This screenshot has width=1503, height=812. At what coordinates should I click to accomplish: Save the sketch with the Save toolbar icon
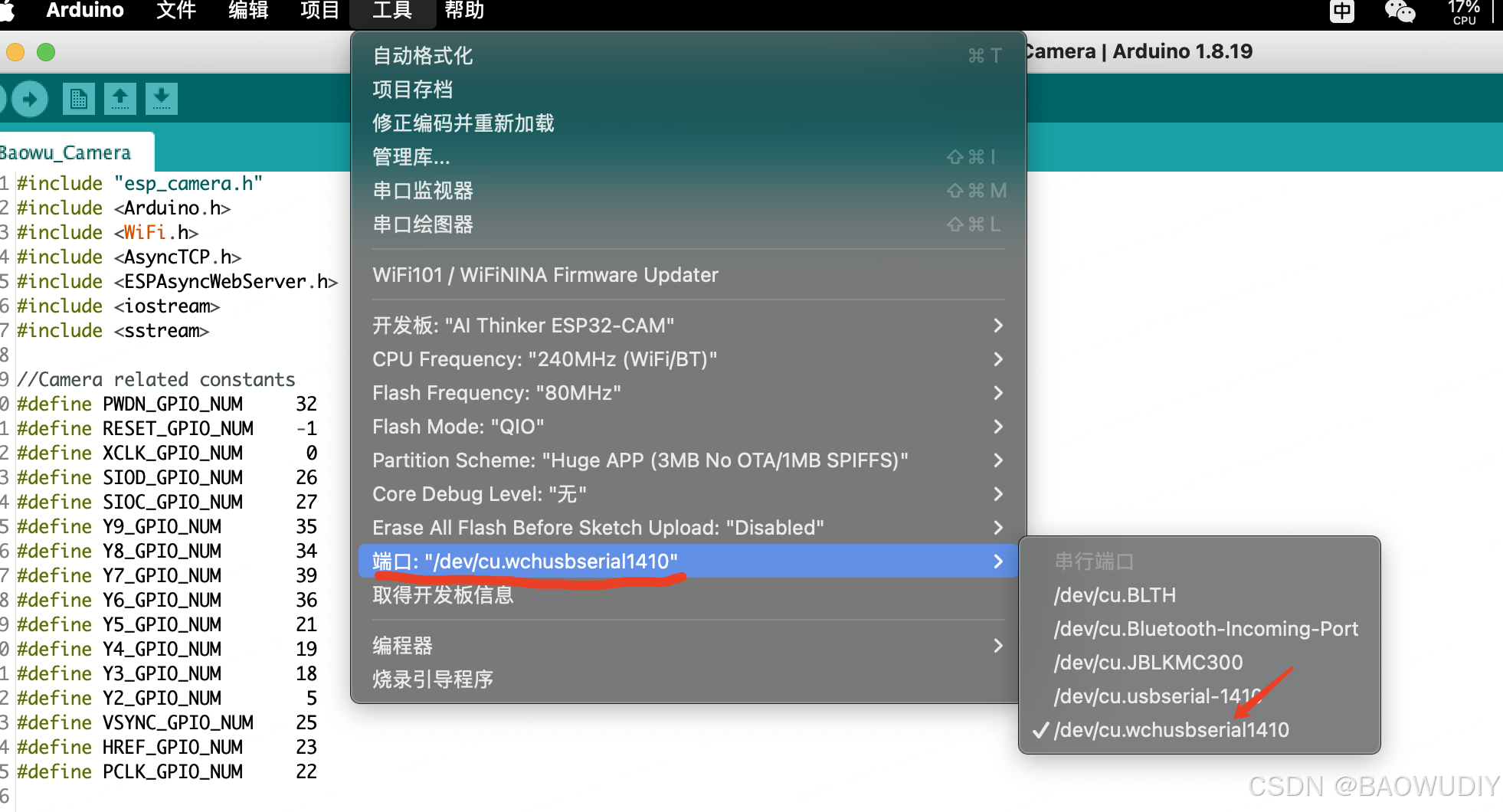[x=162, y=99]
